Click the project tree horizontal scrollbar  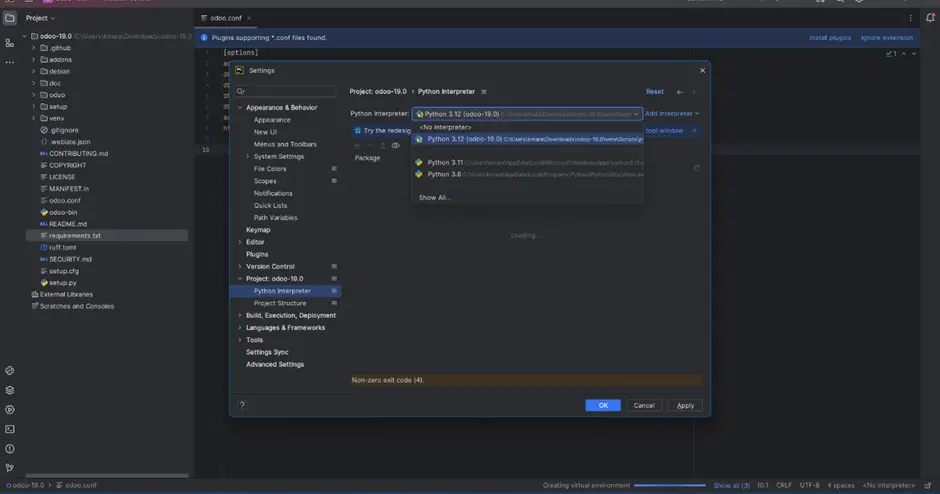click(x=107, y=476)
